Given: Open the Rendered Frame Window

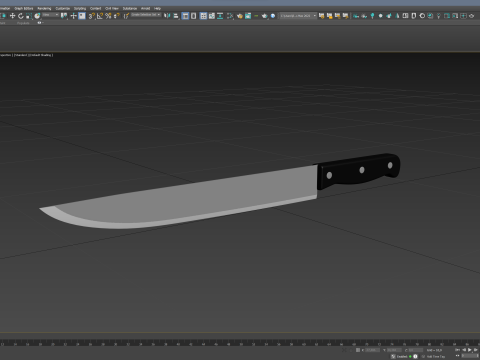Looking at the screenshot, I should point(248,16).
